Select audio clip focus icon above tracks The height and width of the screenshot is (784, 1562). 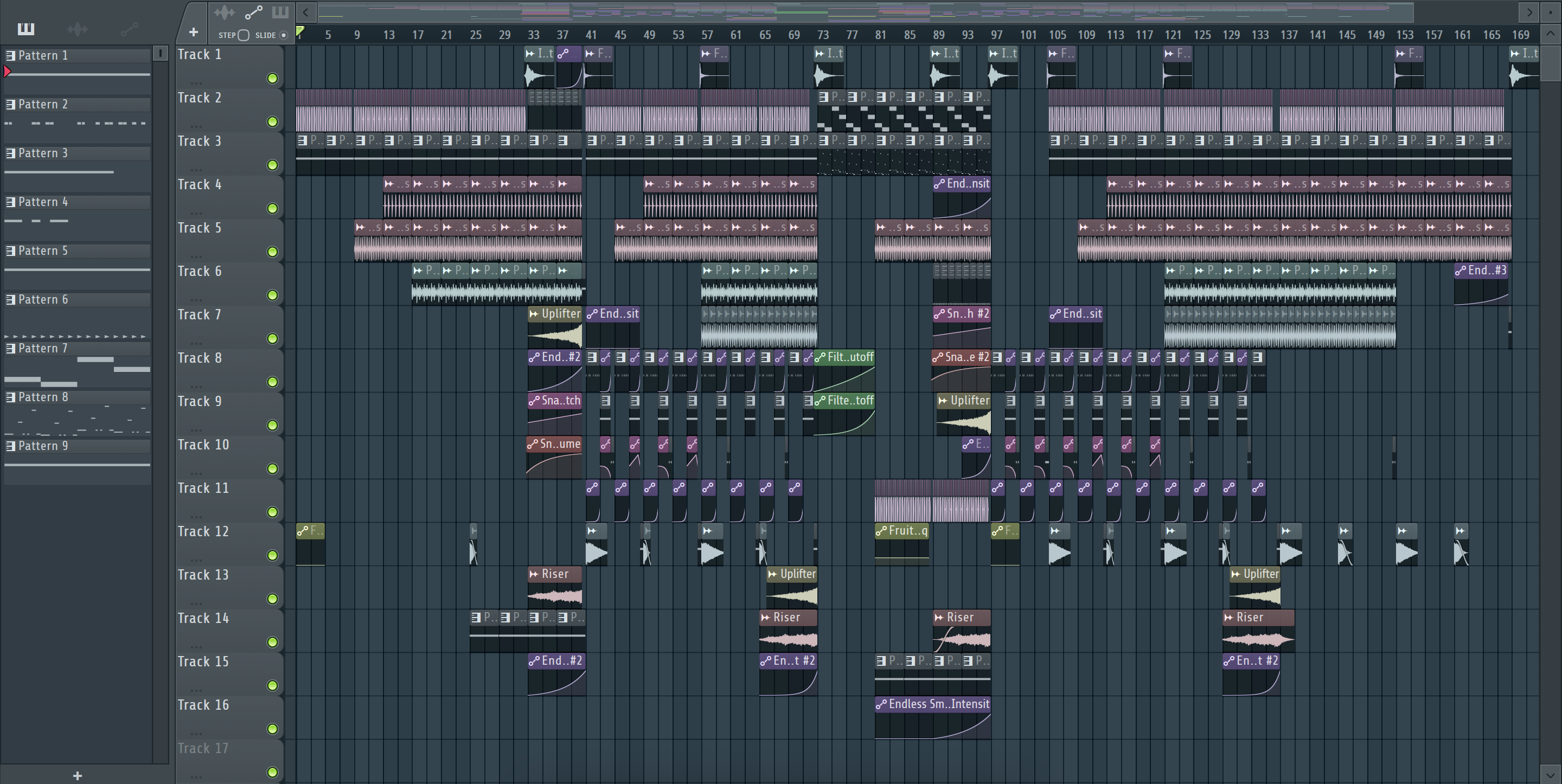(x=225, y=12)
